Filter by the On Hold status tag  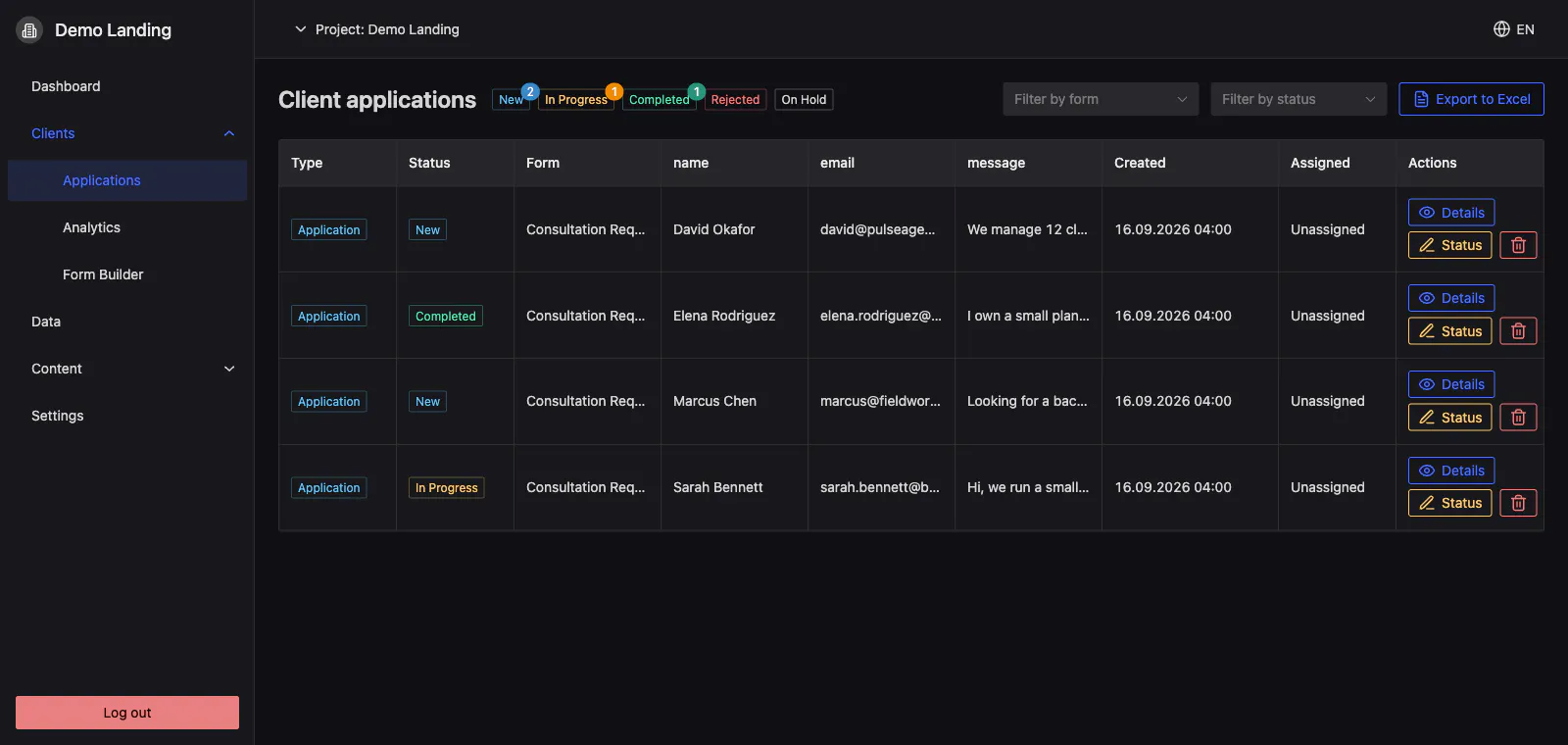[x=804, y=100]
